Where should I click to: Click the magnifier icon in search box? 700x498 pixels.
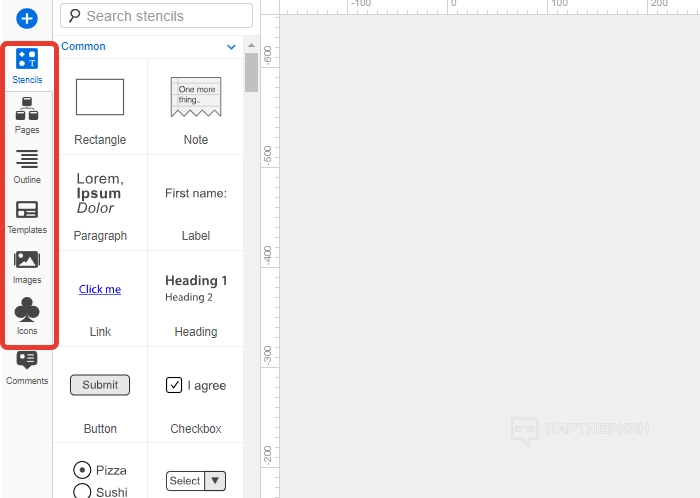74,16
